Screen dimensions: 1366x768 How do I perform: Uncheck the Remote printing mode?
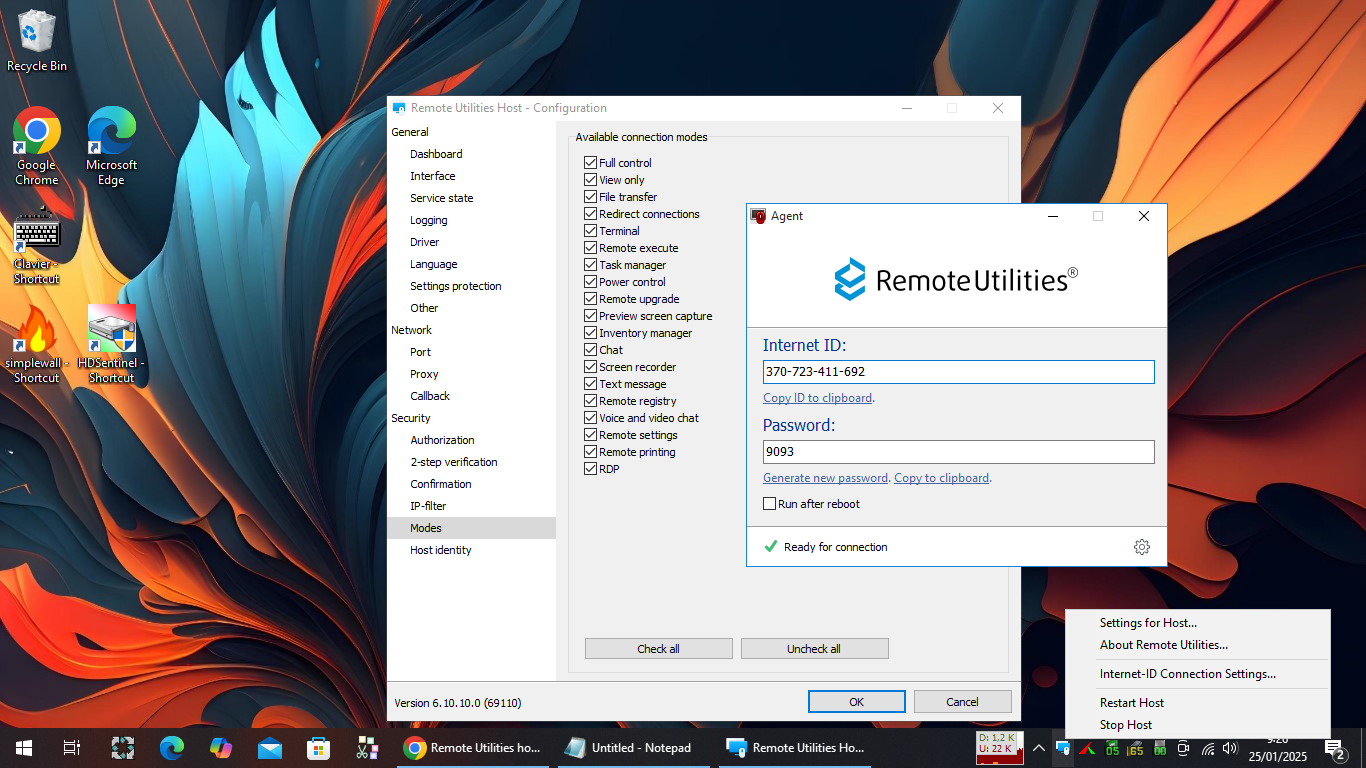coord(591,452)
